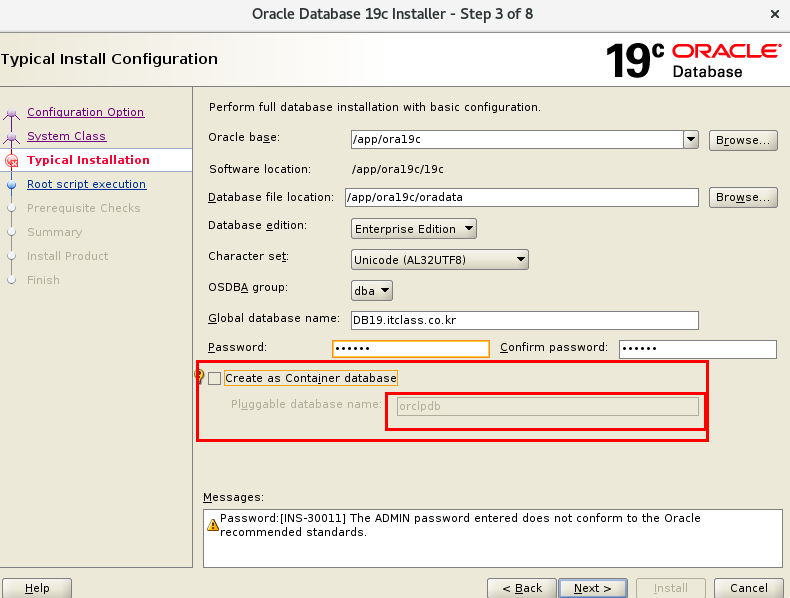Click the Confirm password field
790x598 pixels.
click(698, 349)
